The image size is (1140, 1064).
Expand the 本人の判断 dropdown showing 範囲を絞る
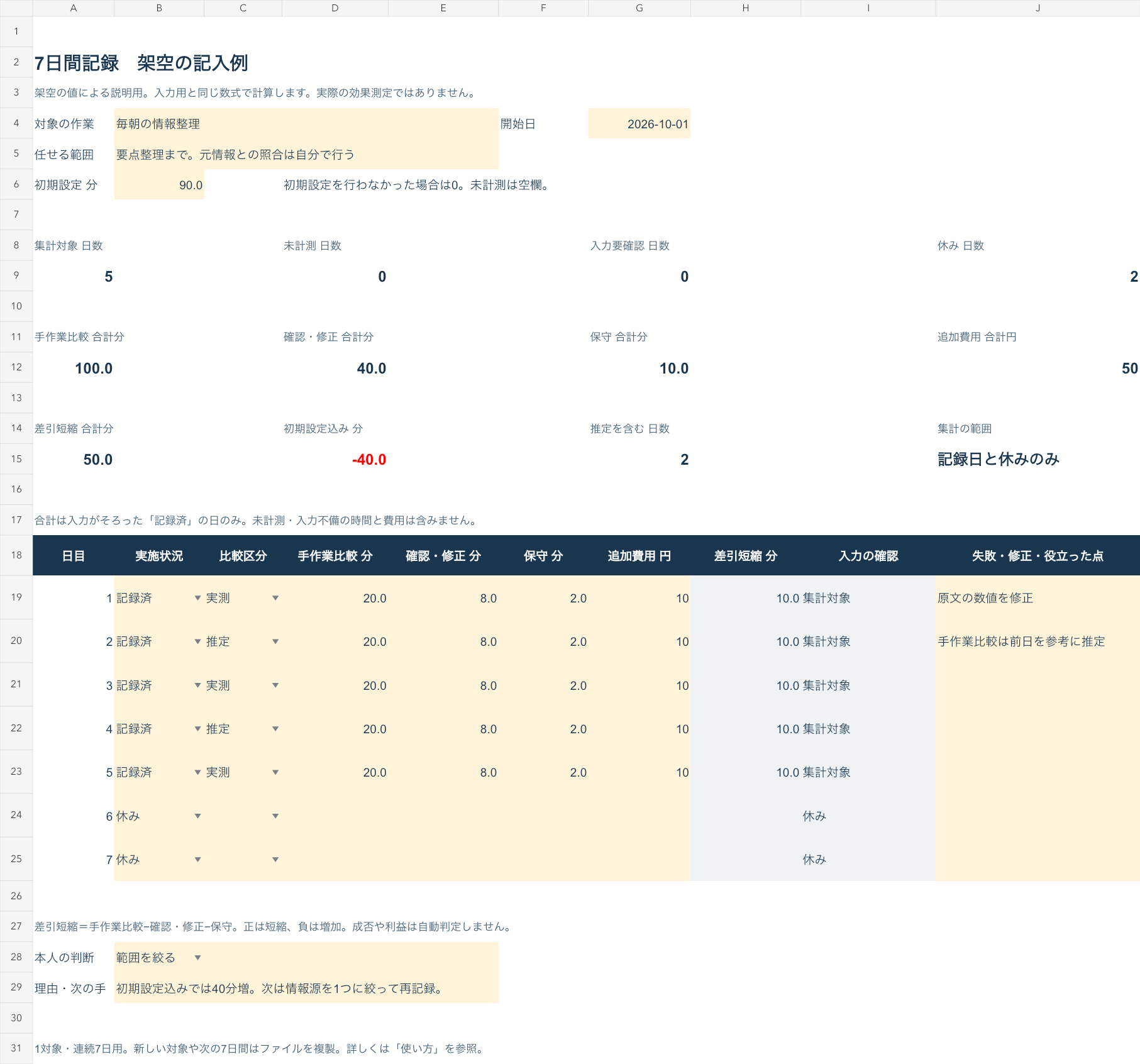[x=197, y=958]
